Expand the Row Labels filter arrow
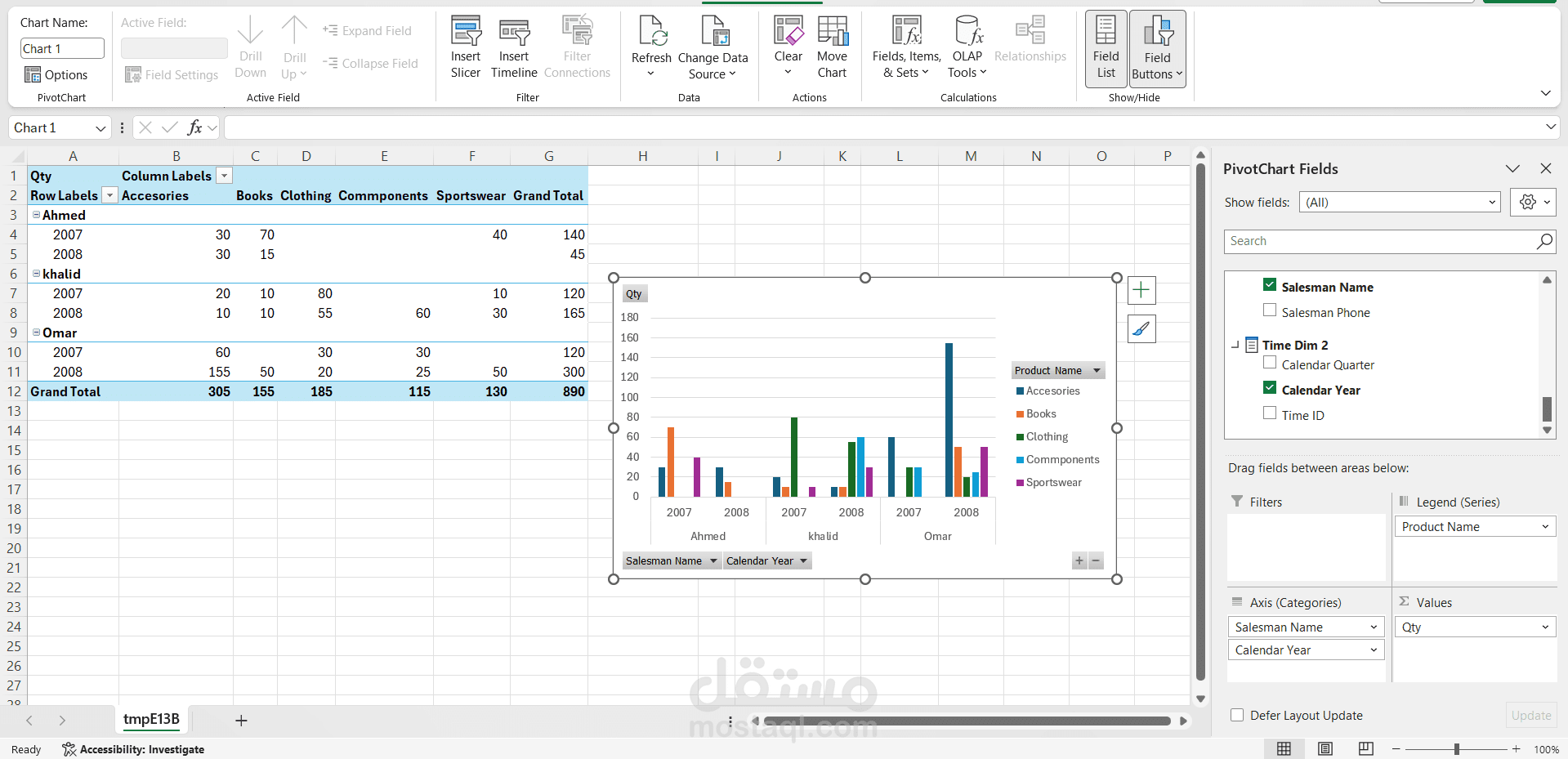 (109, 195)
